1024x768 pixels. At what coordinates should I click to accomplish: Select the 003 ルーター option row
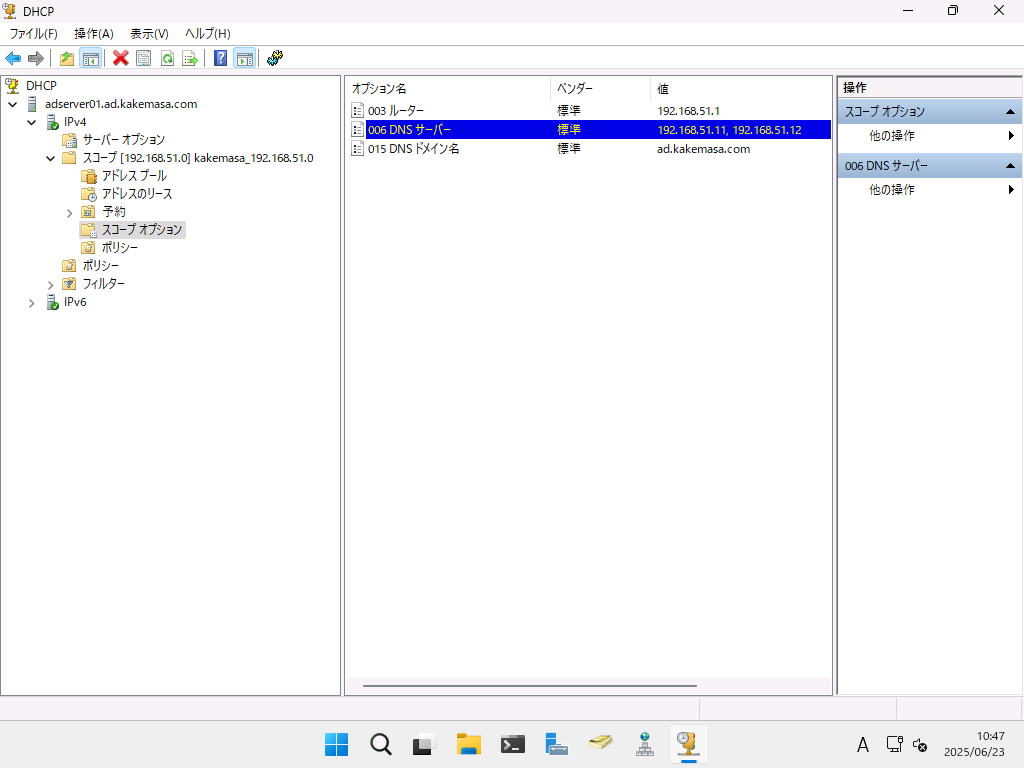590,111
